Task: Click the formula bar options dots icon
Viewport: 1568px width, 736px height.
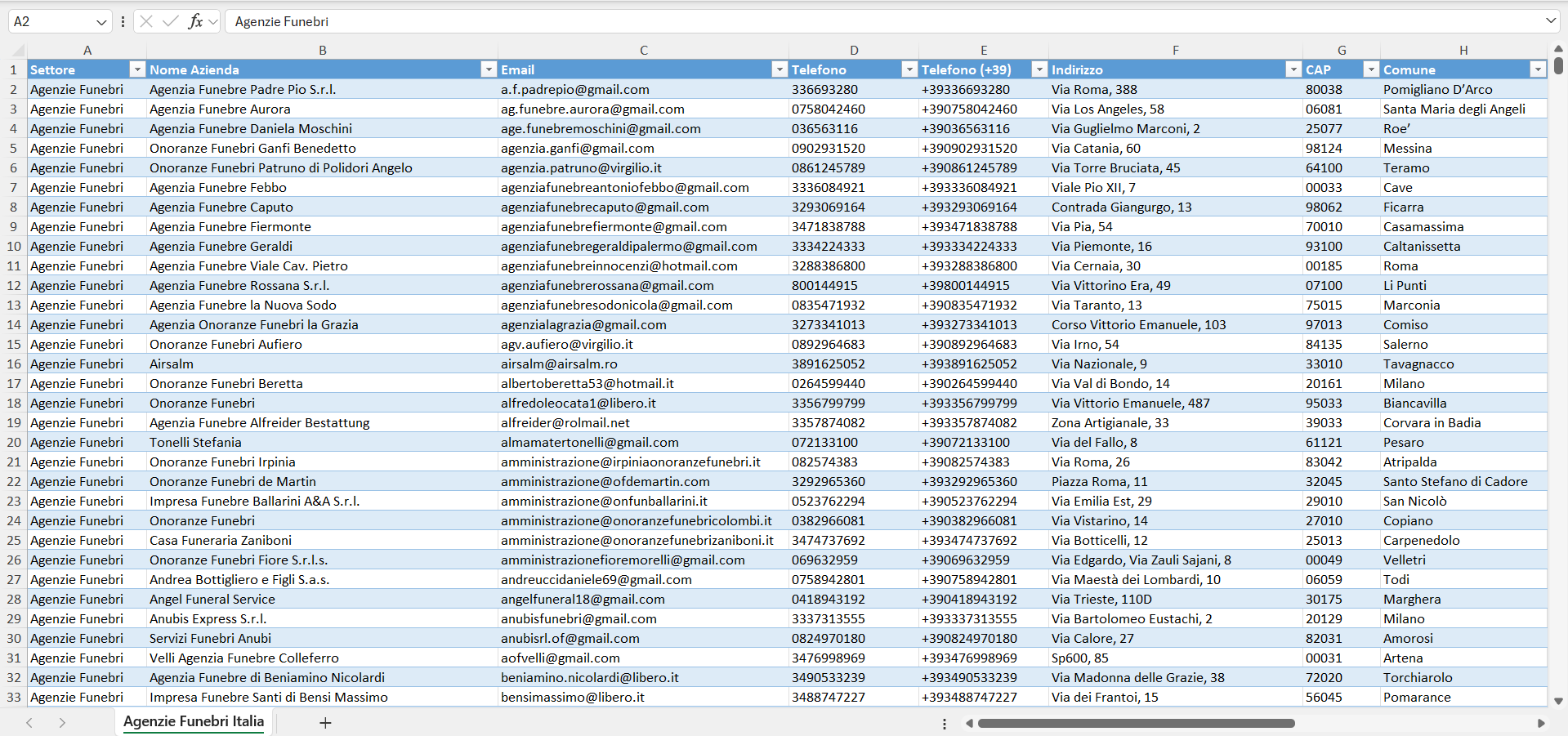Action: (x=123, y=21)
